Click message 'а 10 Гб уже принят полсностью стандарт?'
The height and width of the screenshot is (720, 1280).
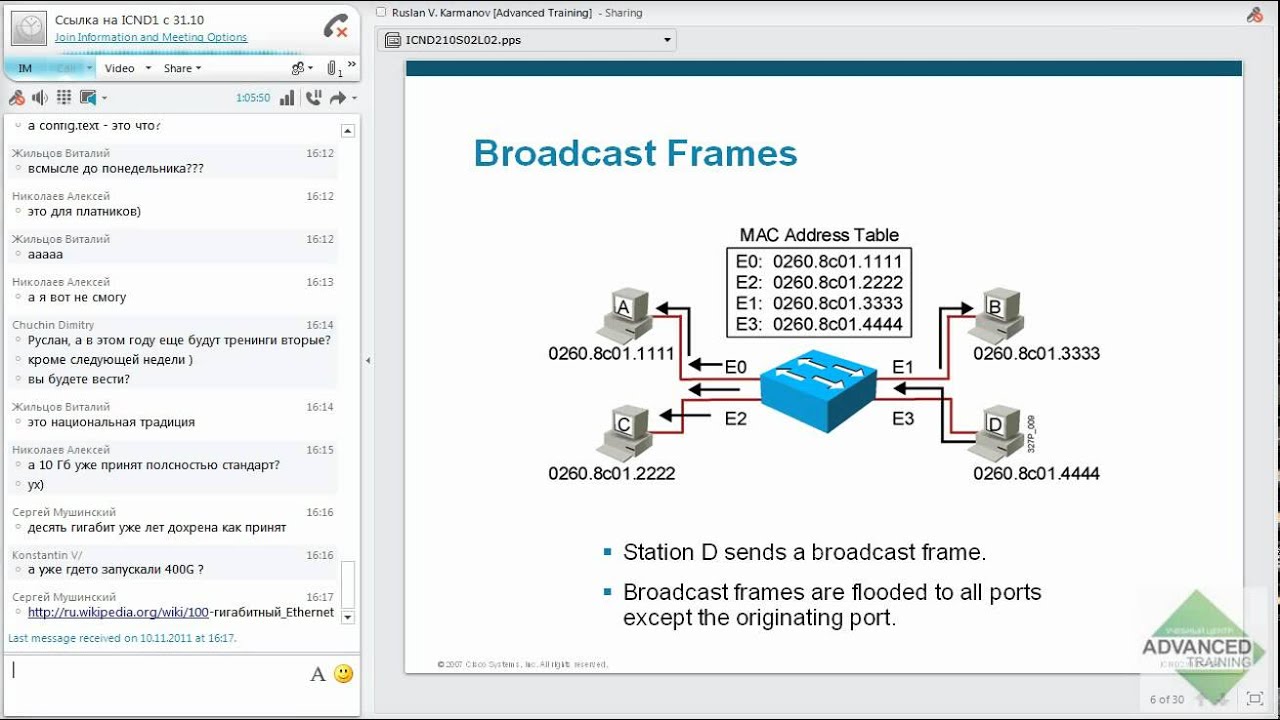point(154,465)
